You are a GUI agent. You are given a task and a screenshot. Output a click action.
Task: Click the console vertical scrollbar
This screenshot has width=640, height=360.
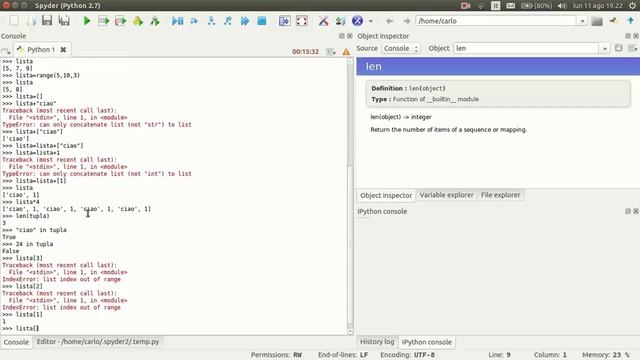350,196
